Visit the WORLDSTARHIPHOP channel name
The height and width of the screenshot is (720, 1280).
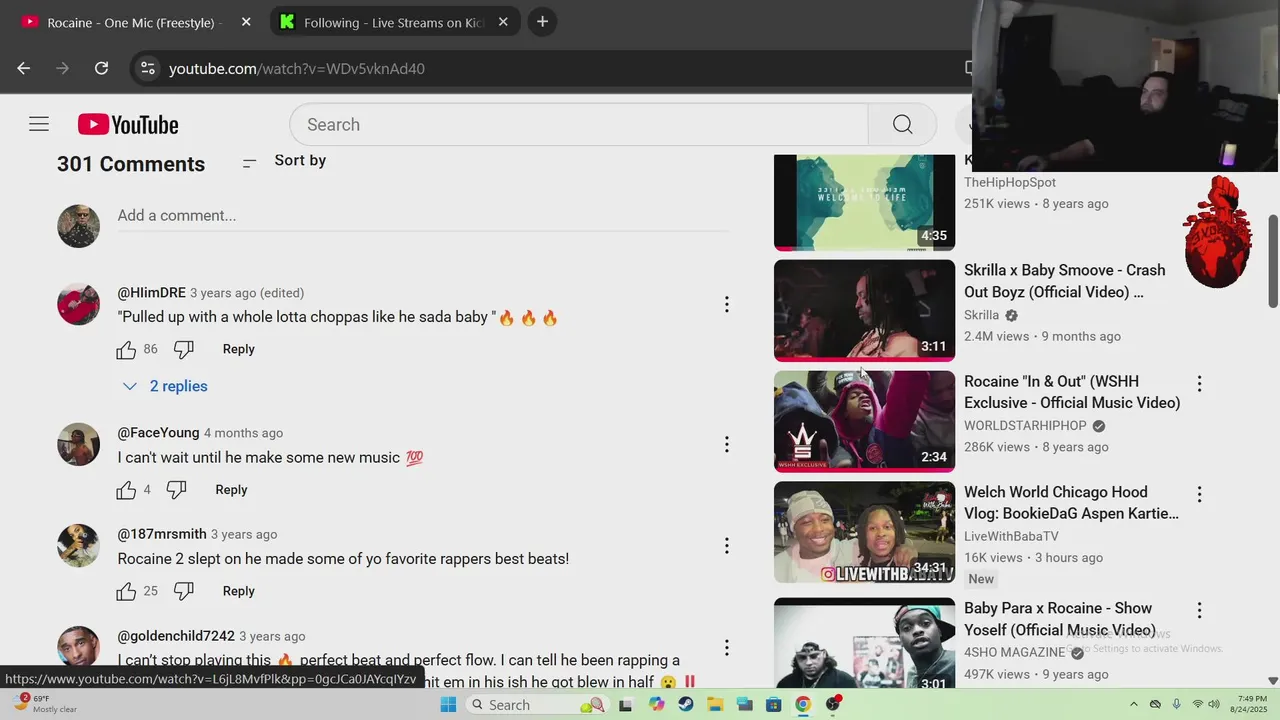click(x=1025, y=426)
